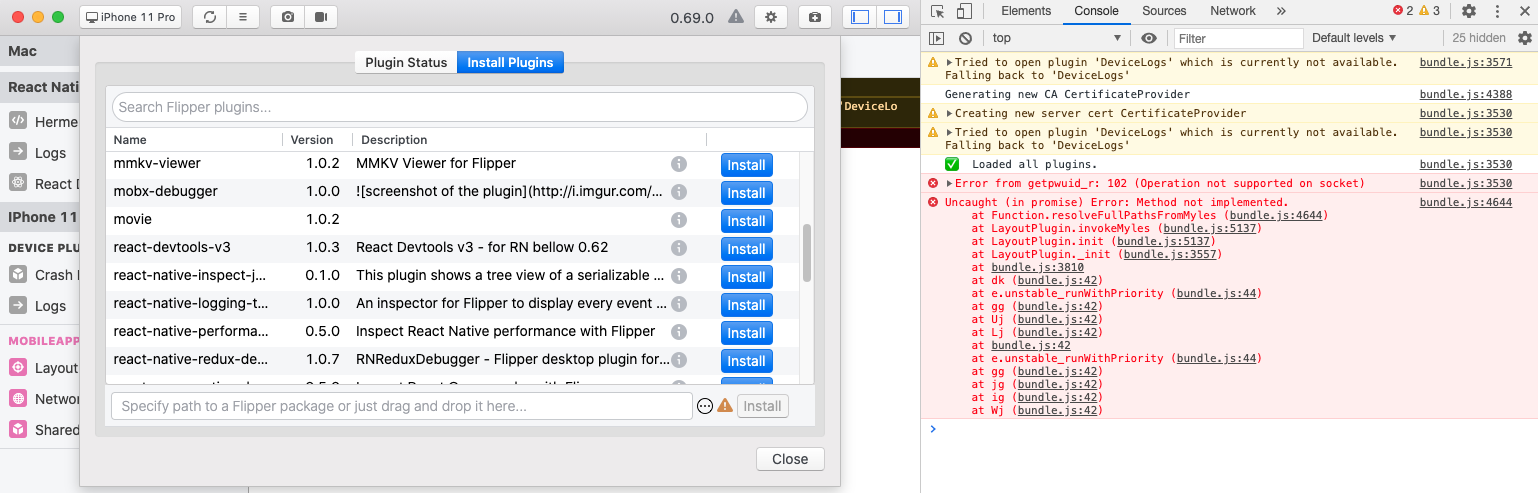Screen dimensions: 1538x493
Task: Open the iPhone 11 Pro device selector
Action: (130, 17)
